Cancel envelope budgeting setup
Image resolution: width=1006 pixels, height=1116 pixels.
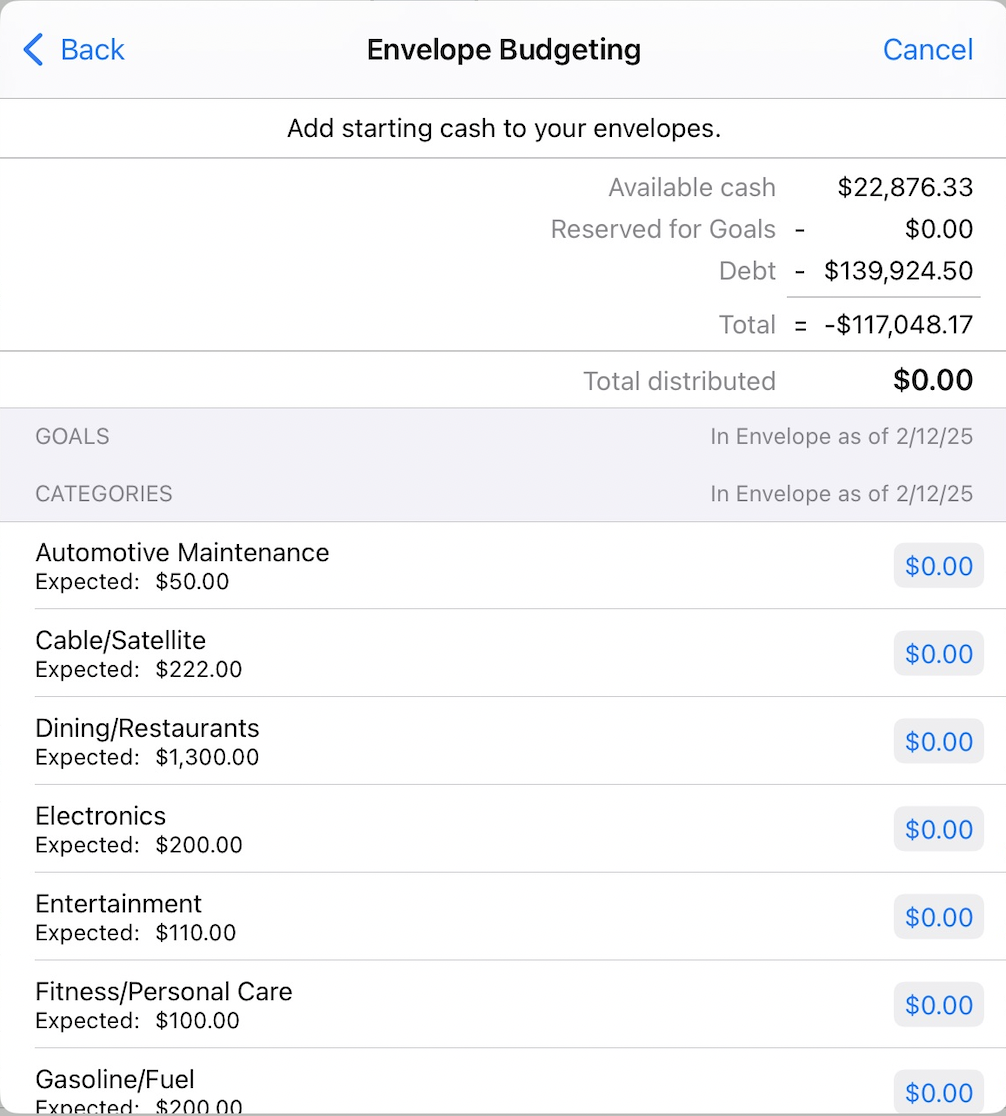point(927,49)
